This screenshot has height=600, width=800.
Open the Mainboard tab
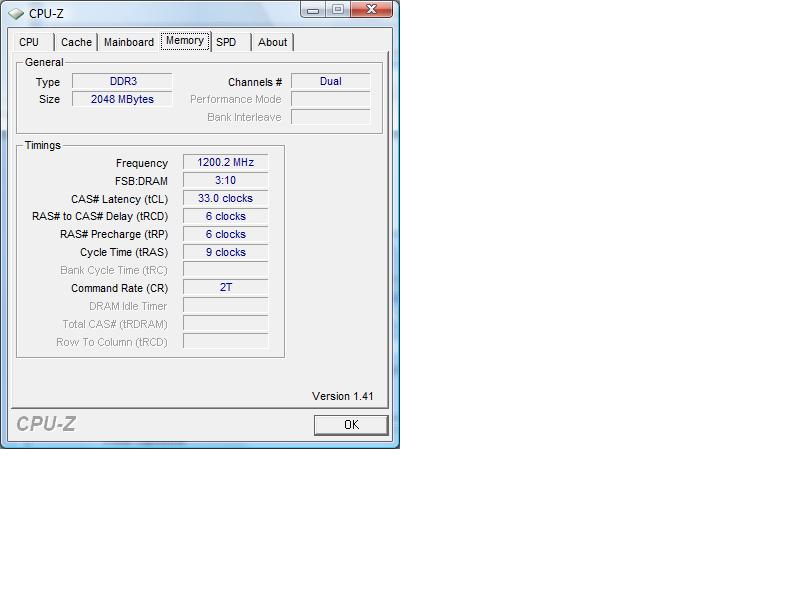(129, 42)
